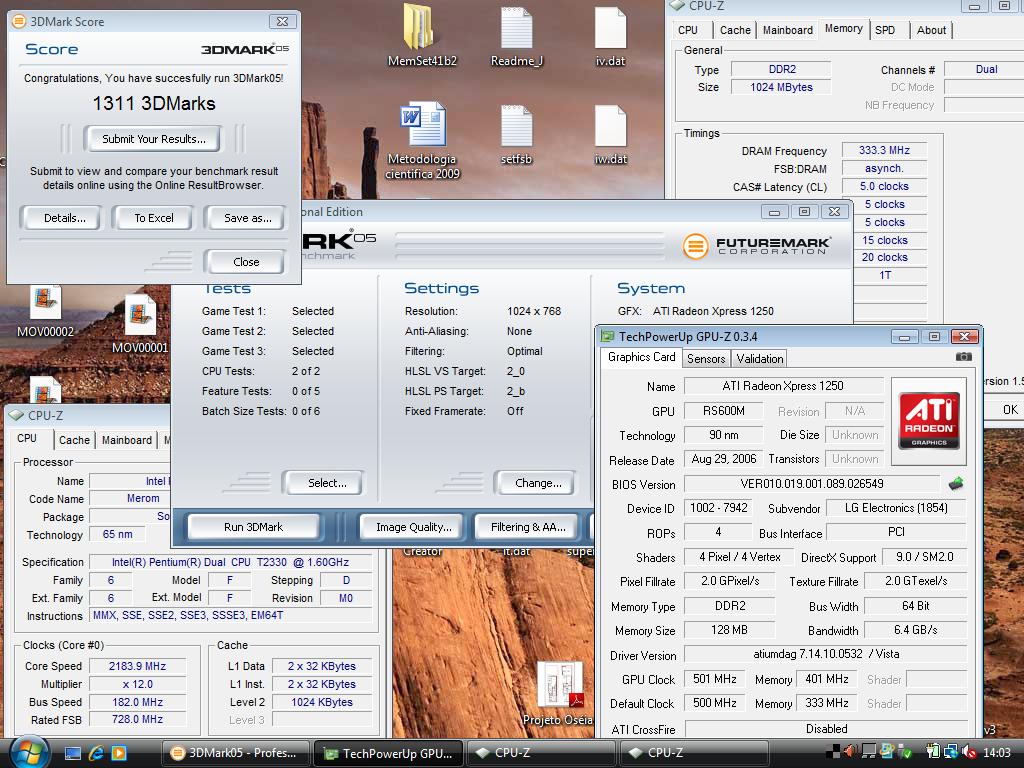Switch to Sensors tab in GPU-Z

706,359
